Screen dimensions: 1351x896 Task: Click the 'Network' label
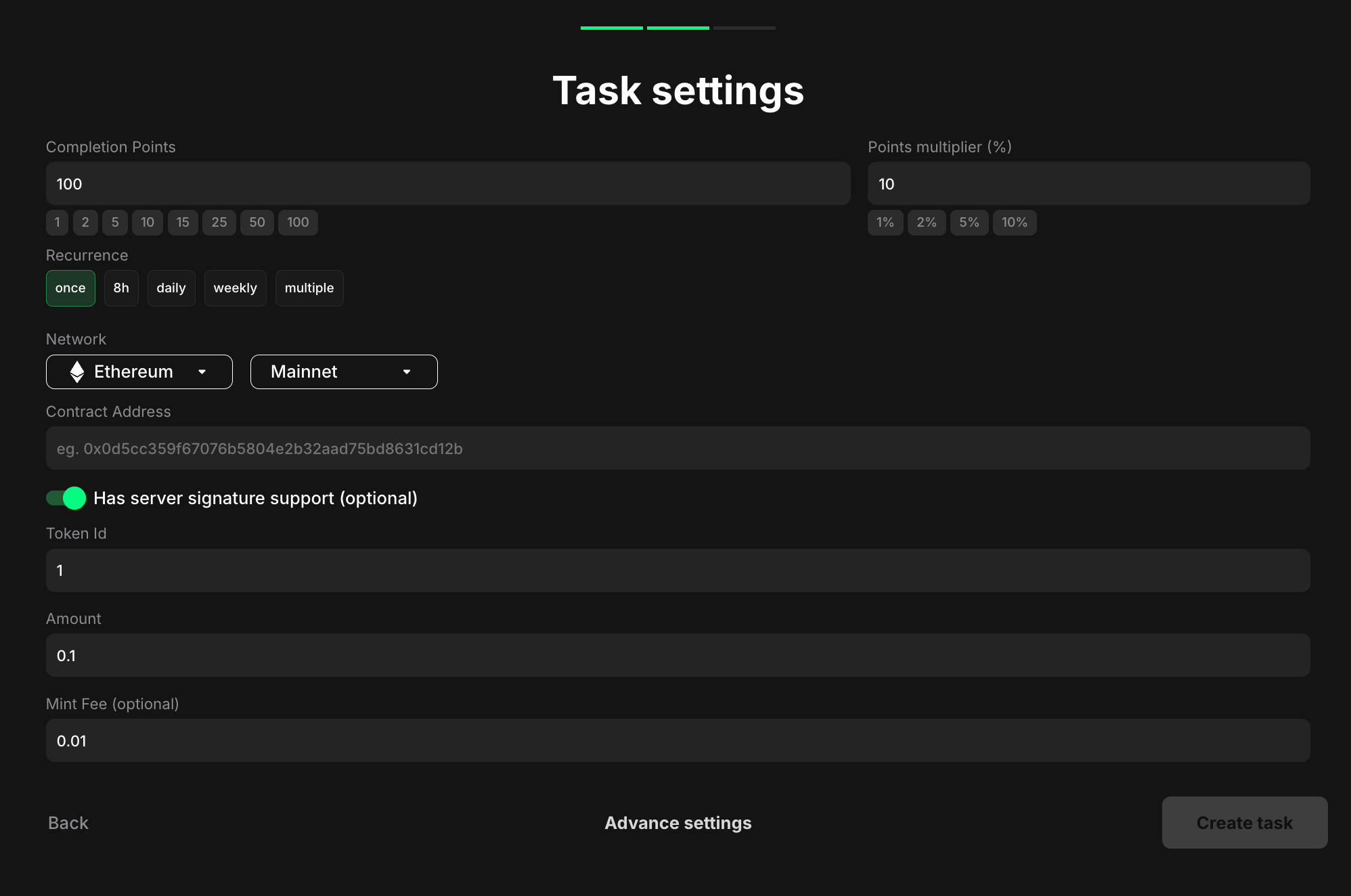click(x=76, y=339)
